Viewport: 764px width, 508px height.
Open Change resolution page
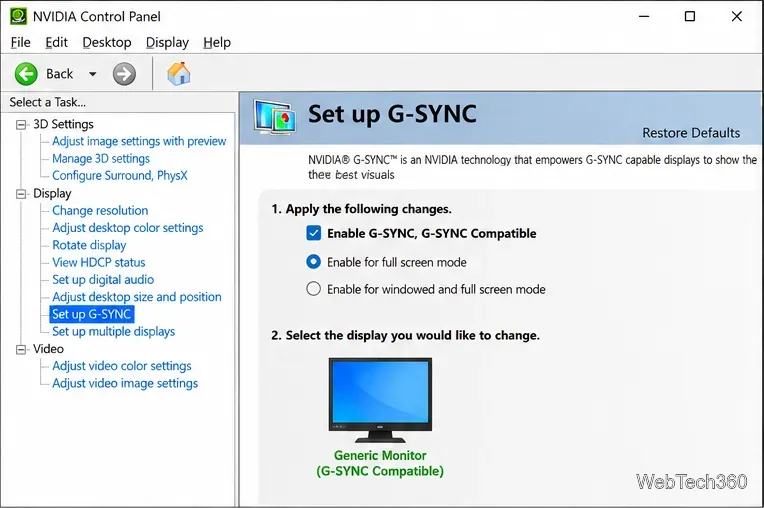click(x=100, y=210)
